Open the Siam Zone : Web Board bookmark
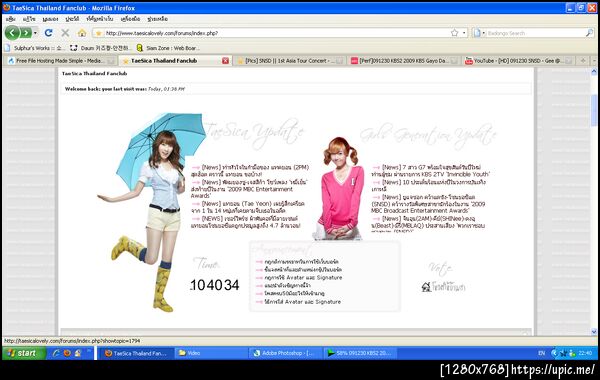Viewport: 600px width, 380px height. 168,48
